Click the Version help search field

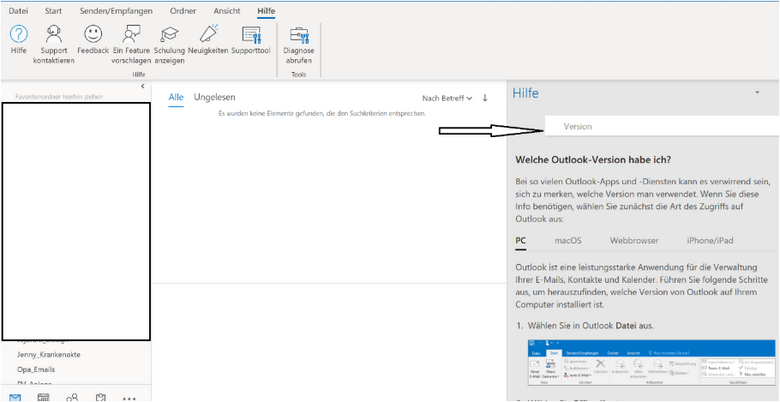[x=662, y=126]
